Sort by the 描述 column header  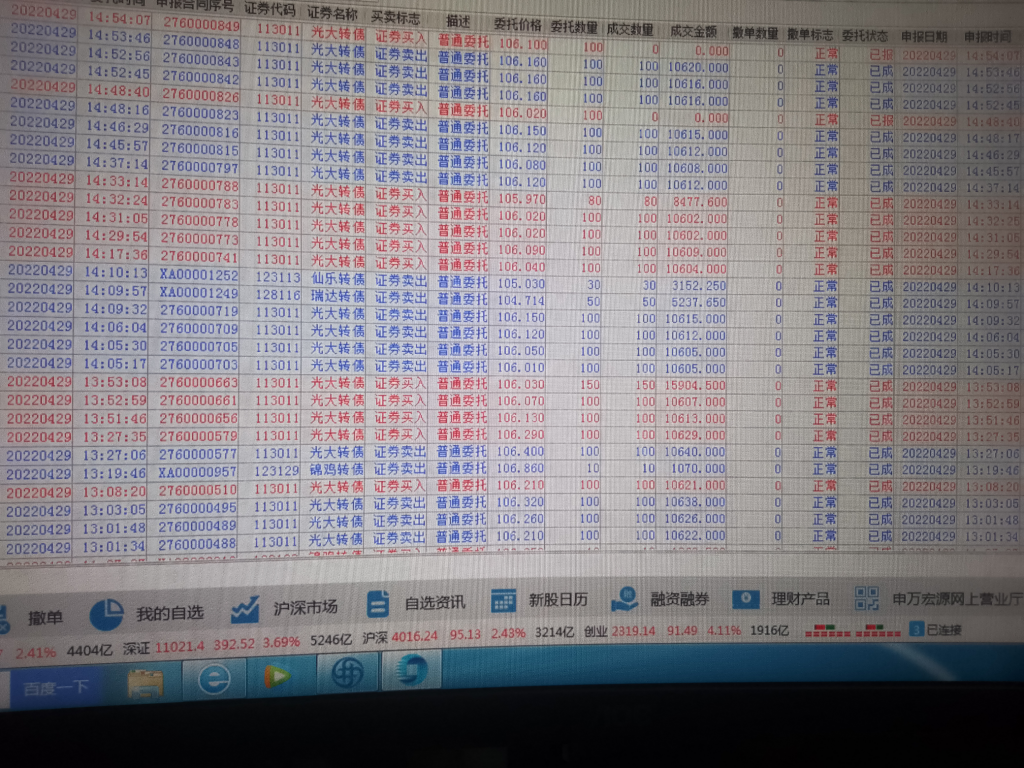point(458,21)
